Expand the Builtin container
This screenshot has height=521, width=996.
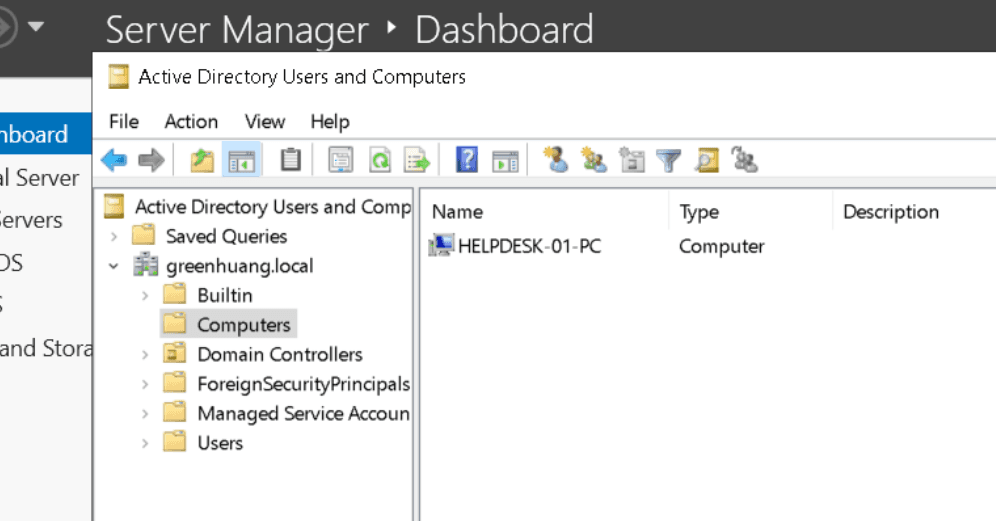[145, 295]
